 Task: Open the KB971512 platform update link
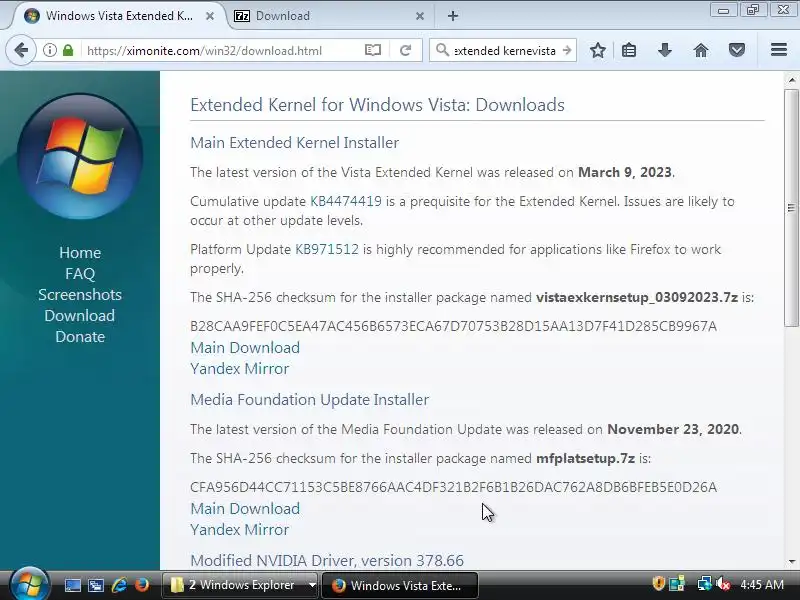pos(327,249)
